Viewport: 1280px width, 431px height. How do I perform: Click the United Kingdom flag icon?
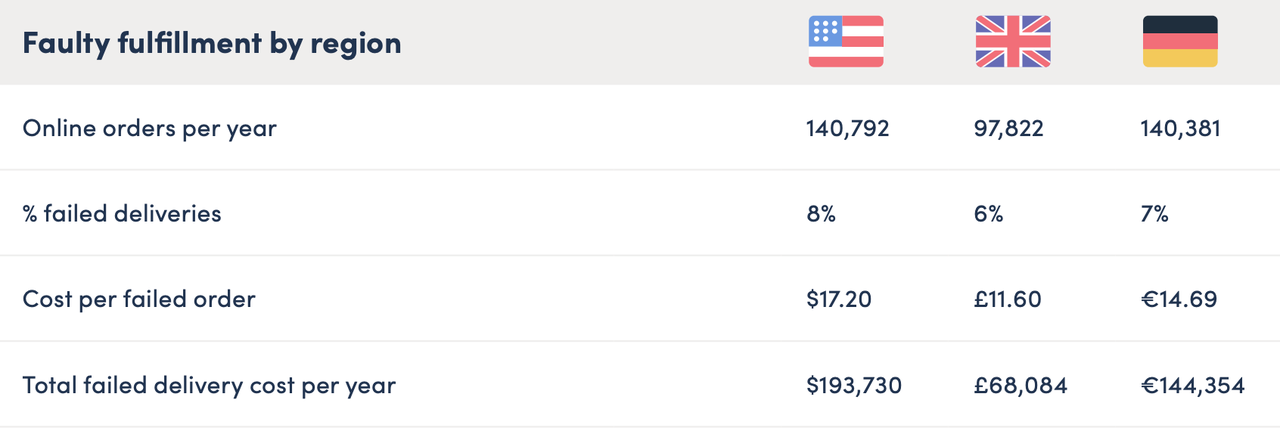[1013, 42]
